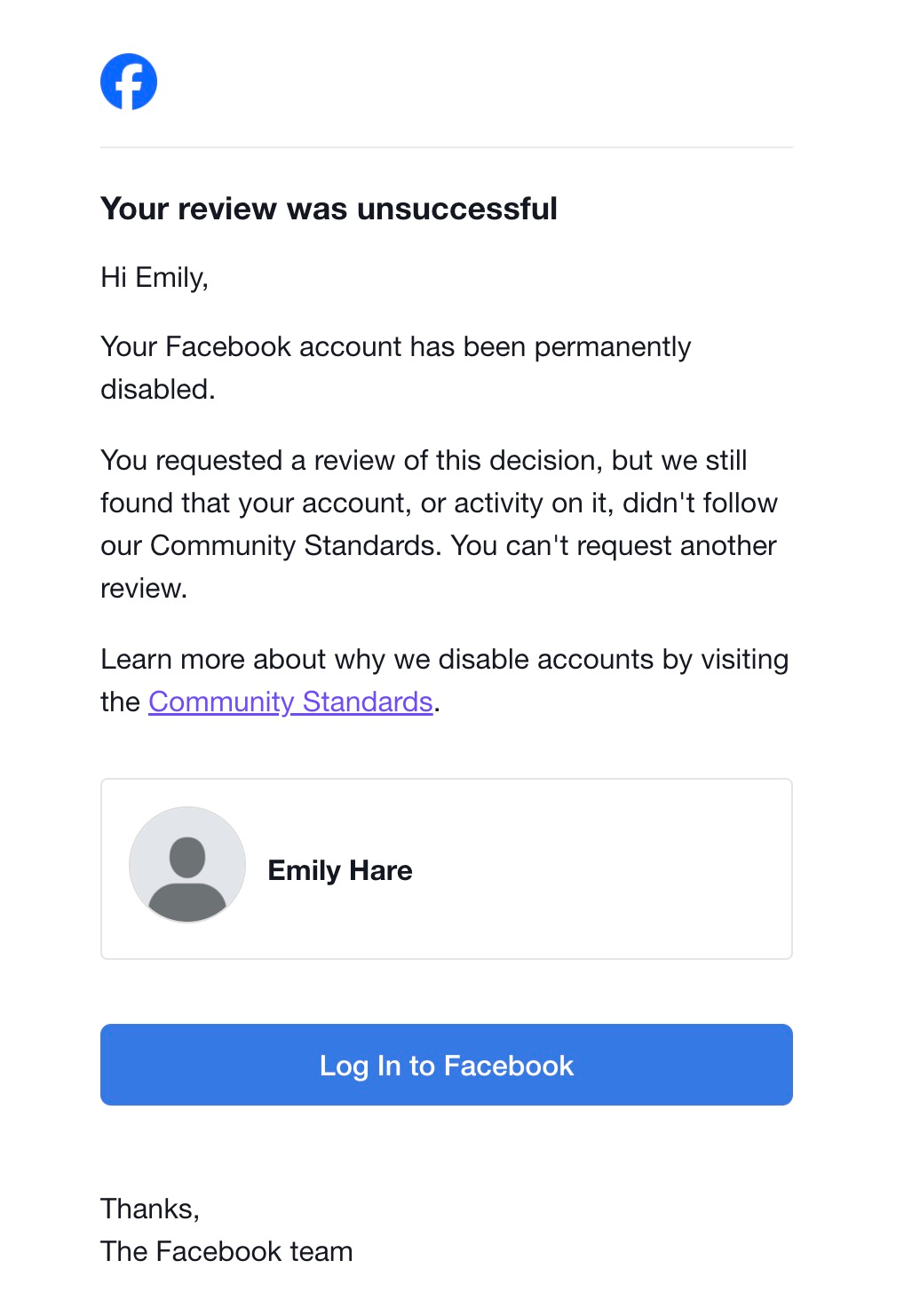Click "You can't request another" text

point(613,545)
